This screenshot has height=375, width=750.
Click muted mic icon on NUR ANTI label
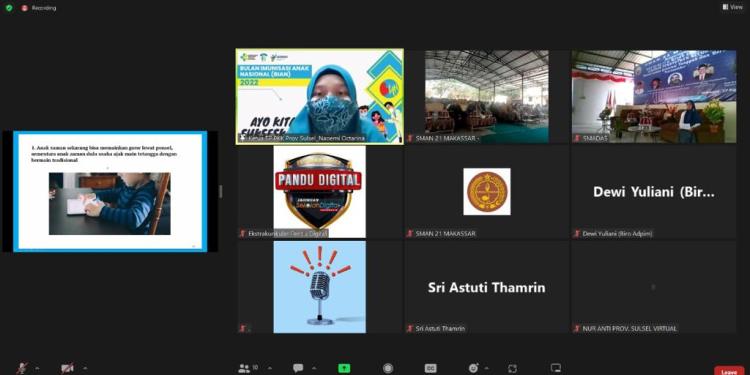pos(577,329)
